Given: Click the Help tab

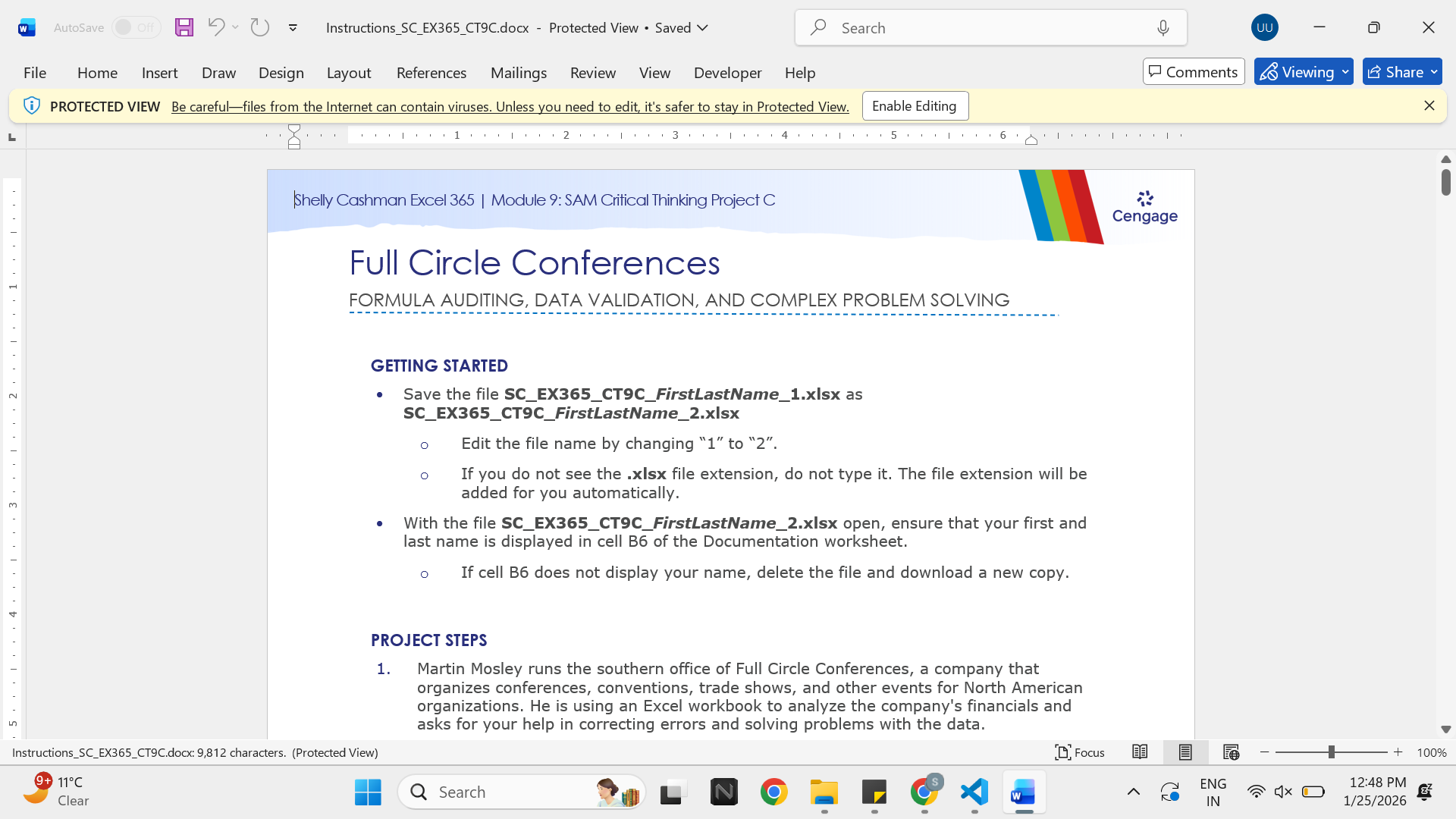Looking at the screenshot, I should click(x=800, y=73).
